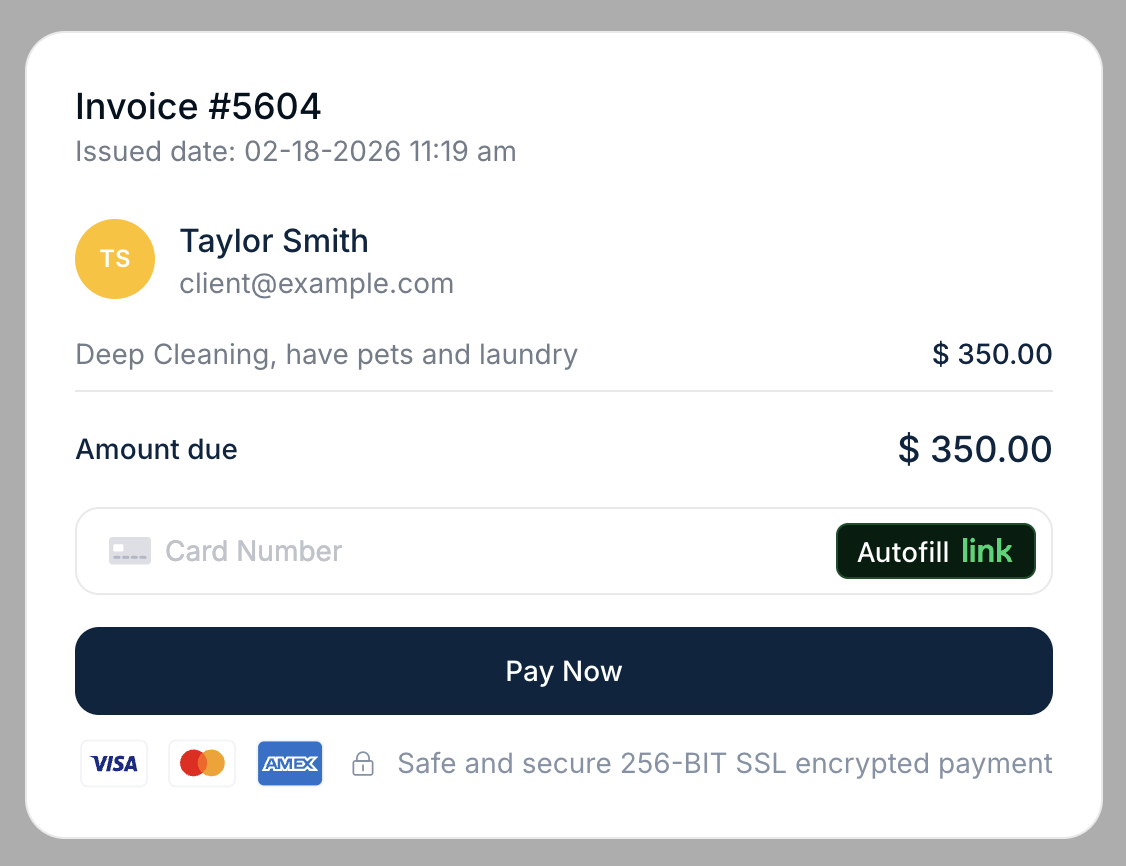This screenshot has height=866, width=1126.
Task: Use the Autofill text in the card field
Action: click(903, 552)
